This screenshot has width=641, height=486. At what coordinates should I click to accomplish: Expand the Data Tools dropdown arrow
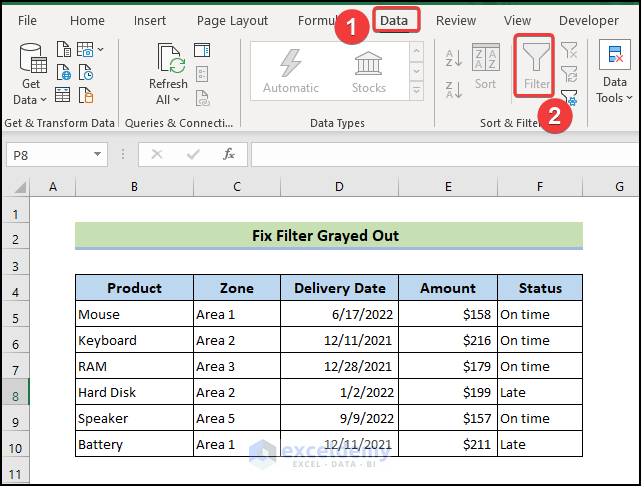(x=628, y=98)
